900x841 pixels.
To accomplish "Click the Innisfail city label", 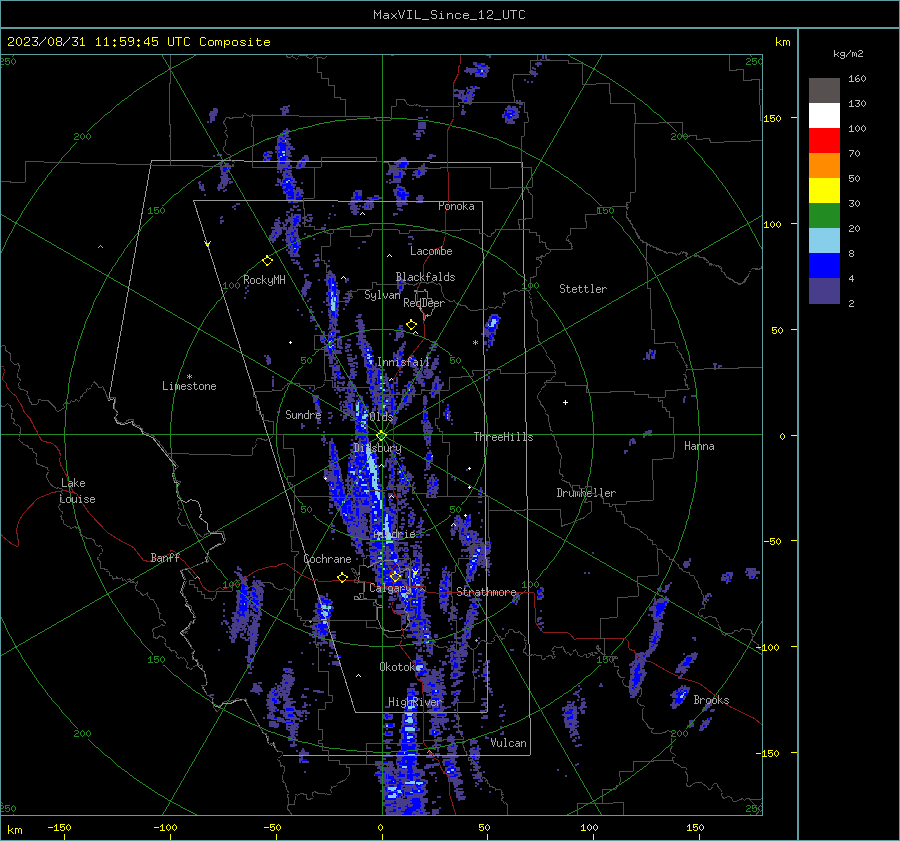I will pos(404,362).
